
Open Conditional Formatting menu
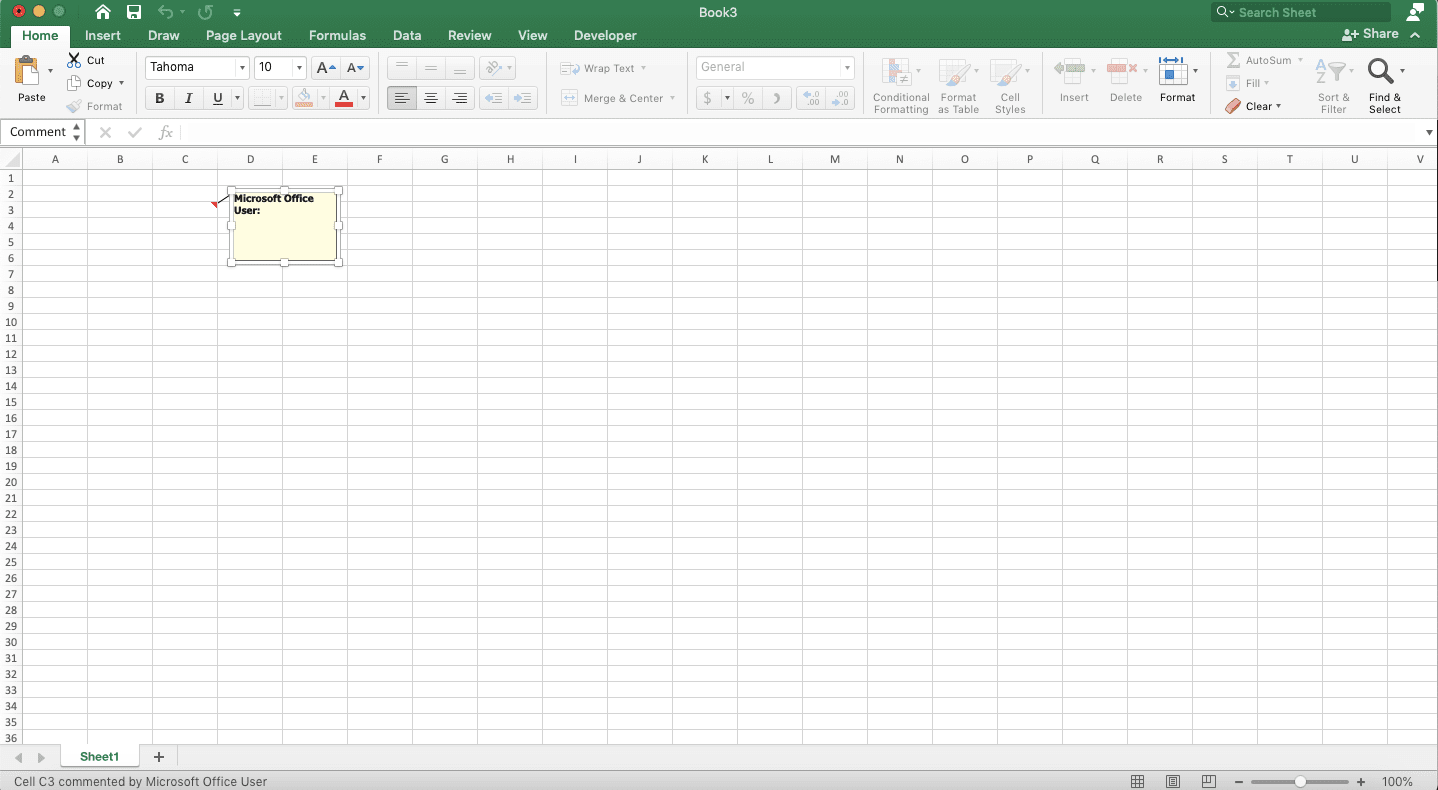tap(901, 86)
